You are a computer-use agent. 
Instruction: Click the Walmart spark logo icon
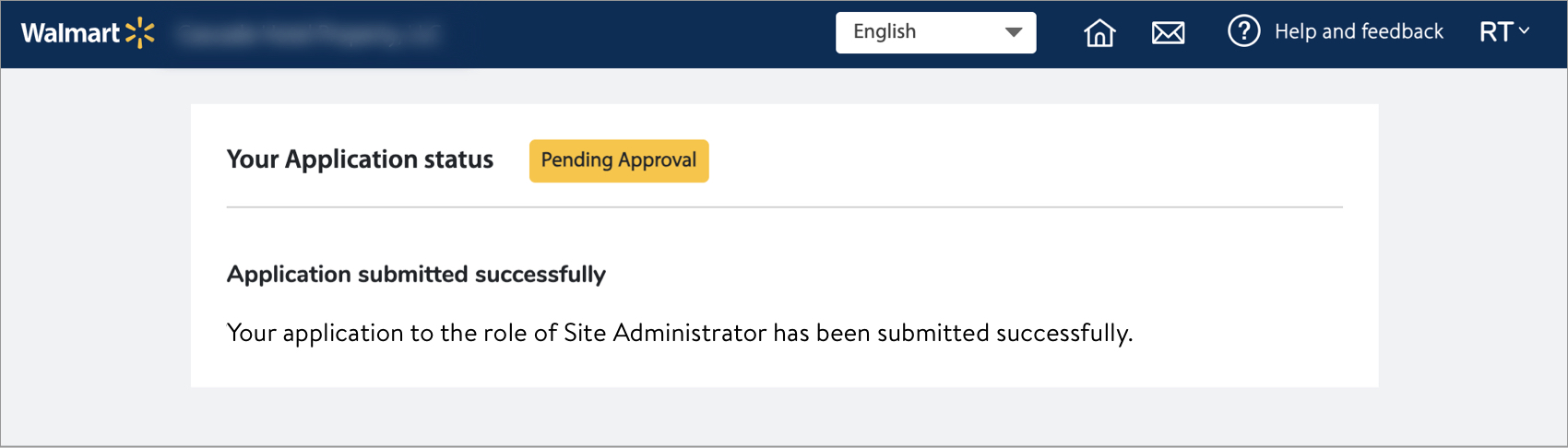(x=140, y=33)
